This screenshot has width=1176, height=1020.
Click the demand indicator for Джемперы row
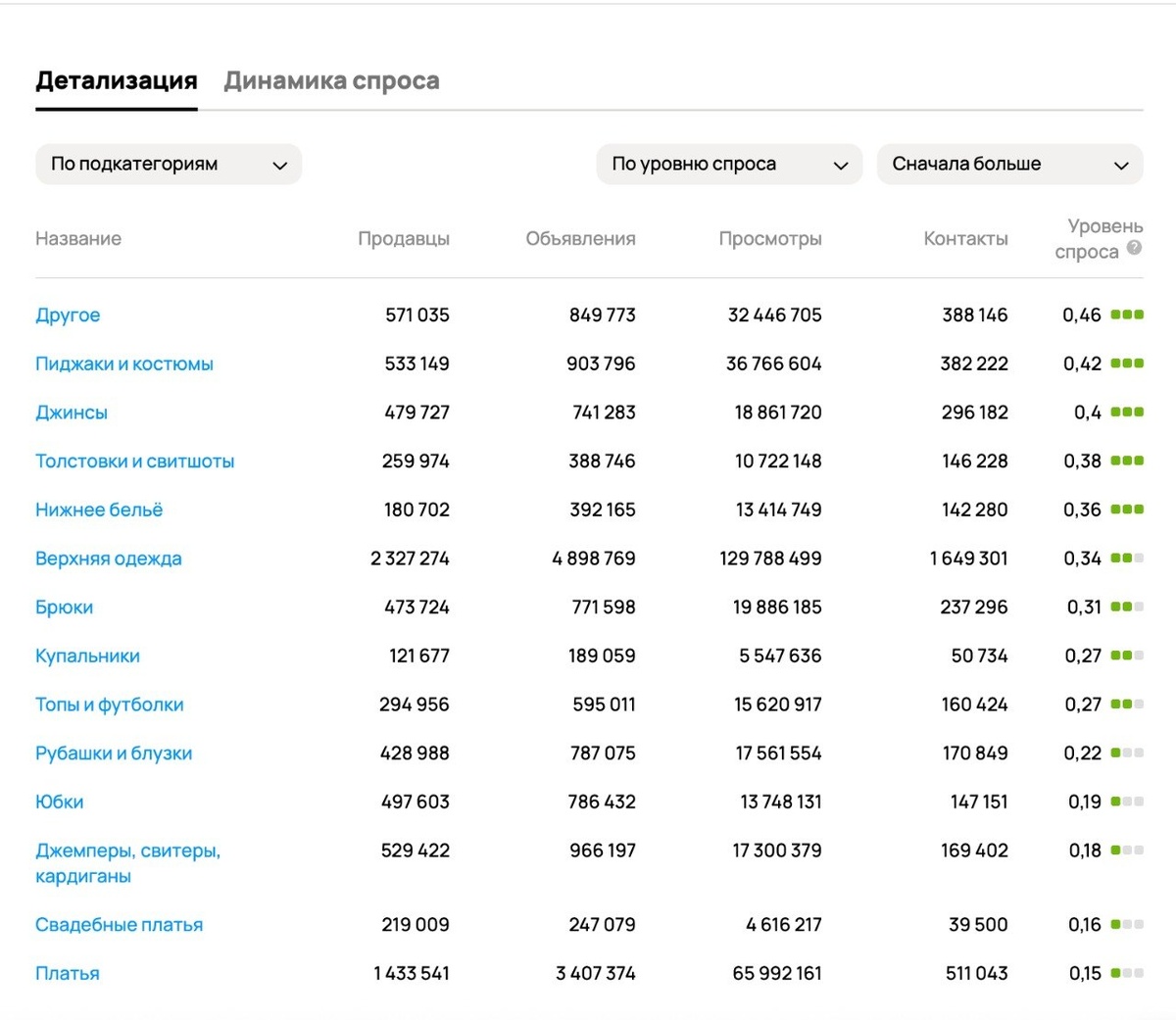point(1127,850)
